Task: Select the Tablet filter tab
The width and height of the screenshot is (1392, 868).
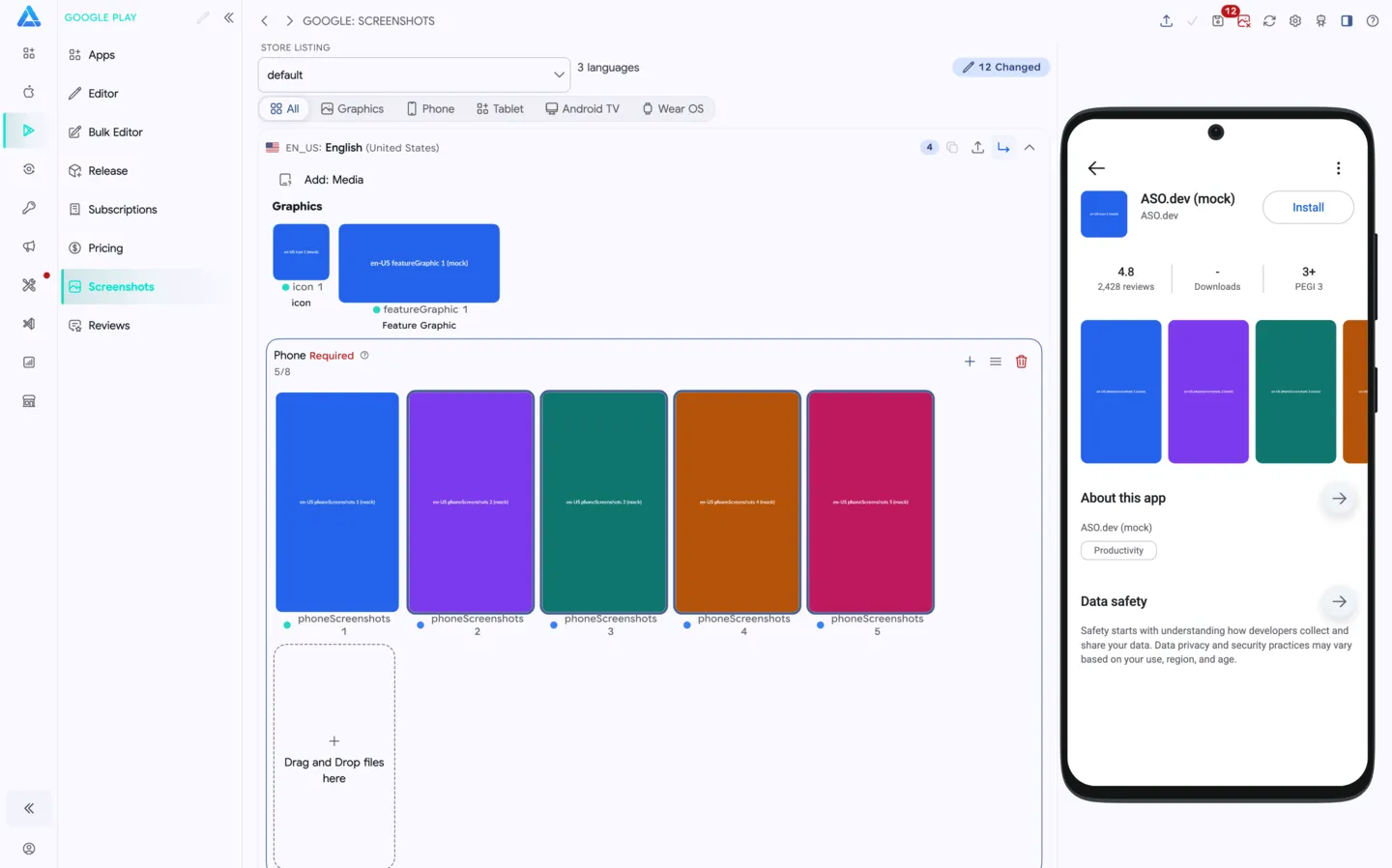Action: [x=500, y=109]
